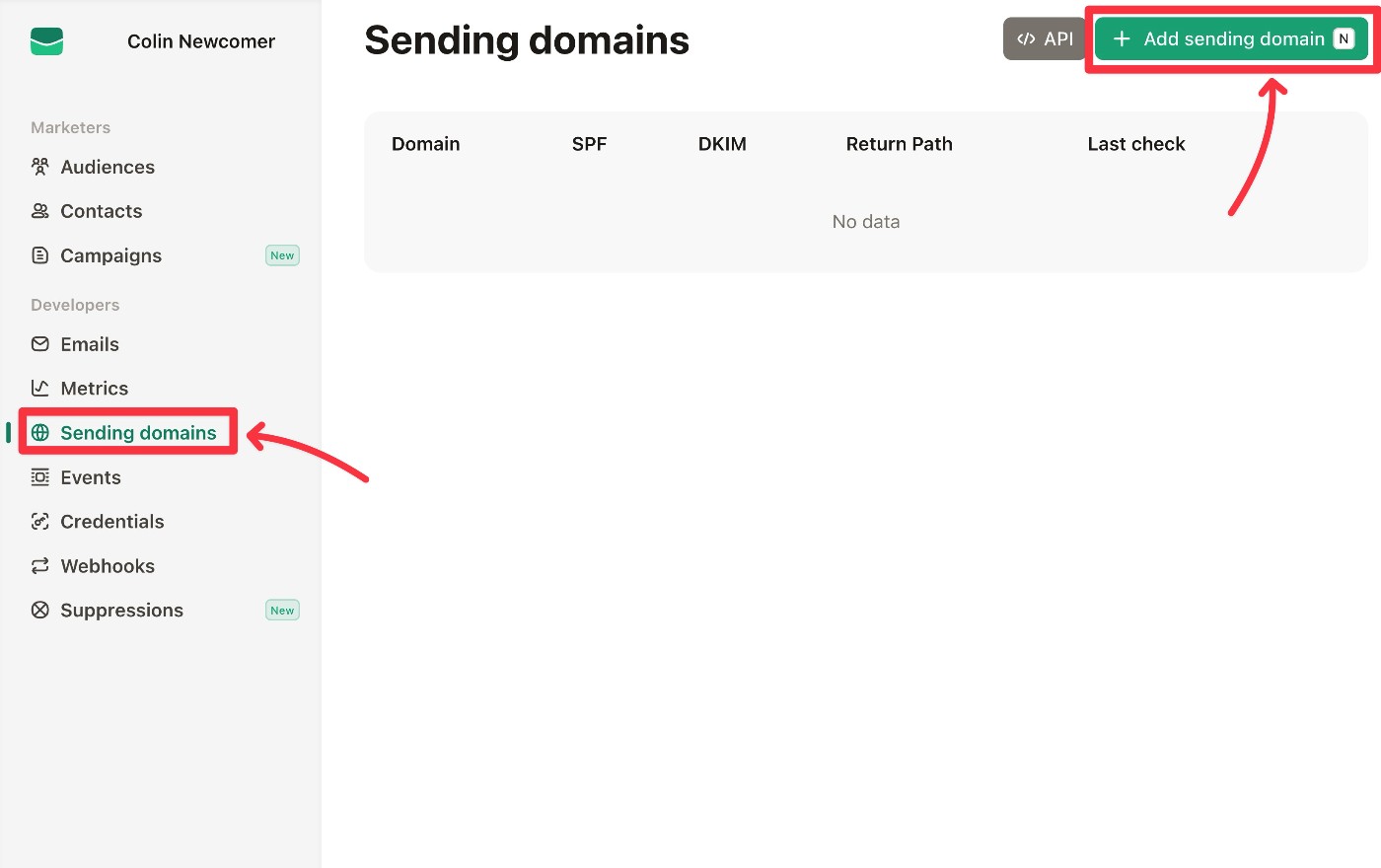This screenshot has height=868, width=1381.
Task: Open the Webhooks page
Action: (108, 566)
